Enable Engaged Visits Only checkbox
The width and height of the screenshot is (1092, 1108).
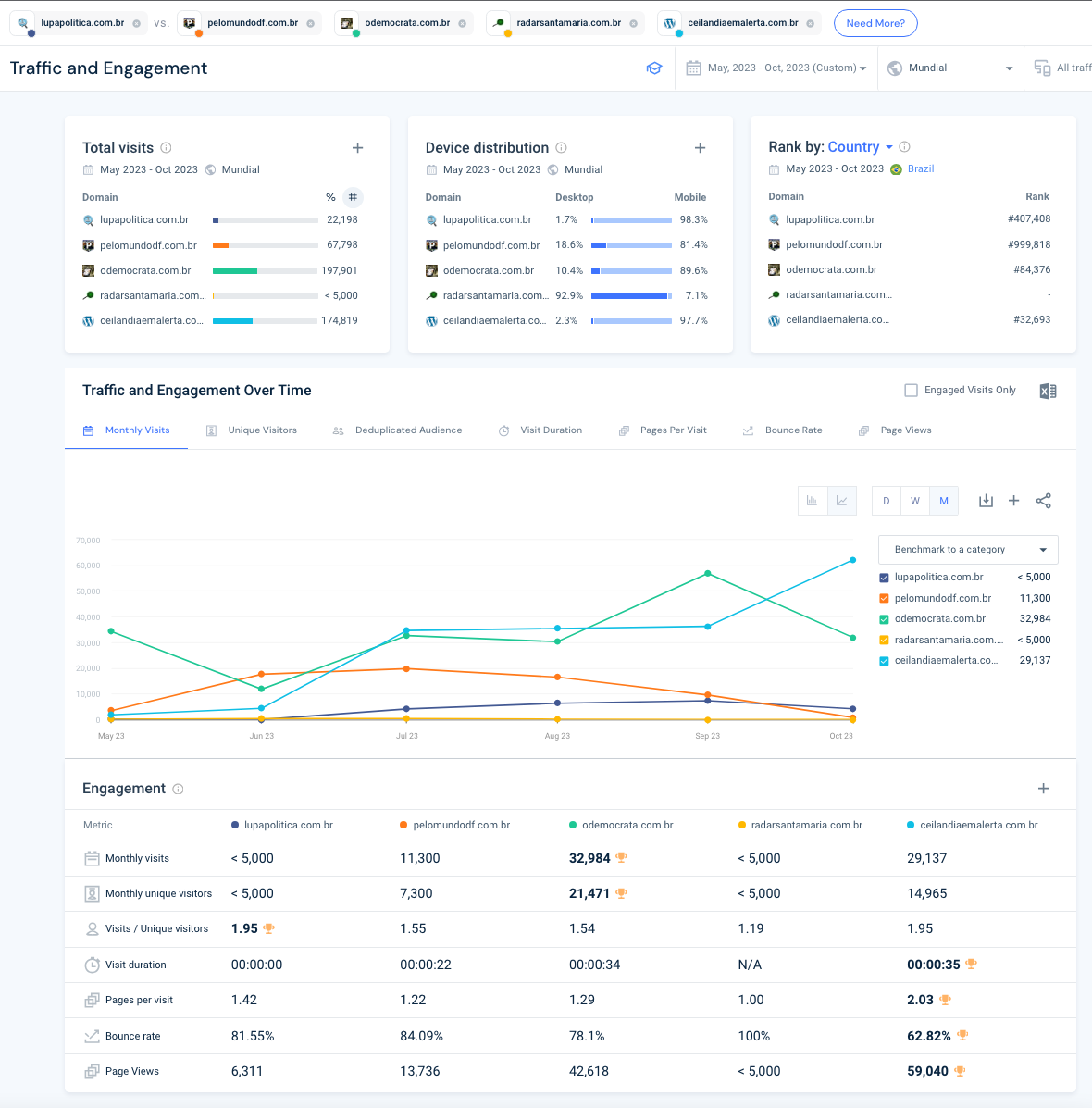point(911,391)
